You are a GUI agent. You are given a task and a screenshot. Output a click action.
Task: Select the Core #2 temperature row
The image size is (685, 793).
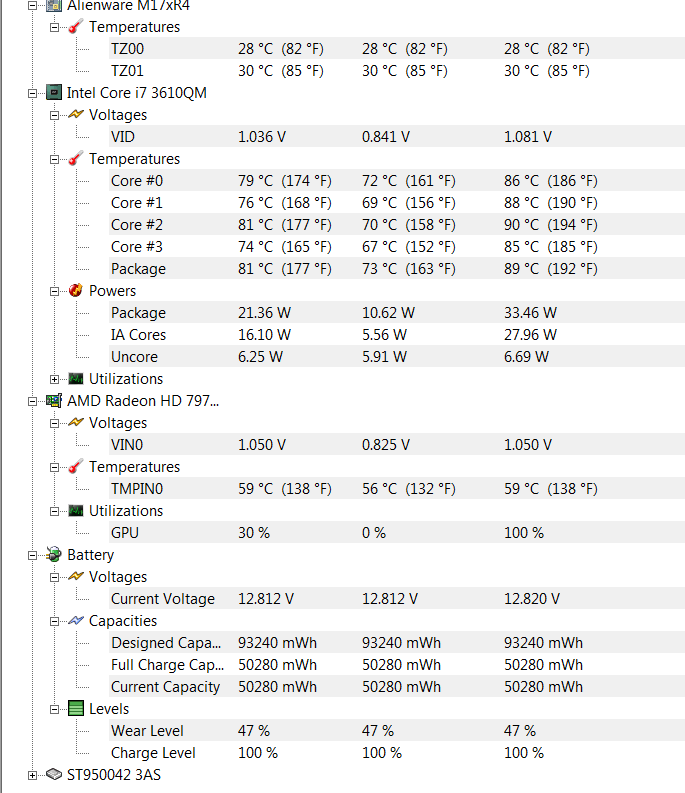tap(137, 225)
